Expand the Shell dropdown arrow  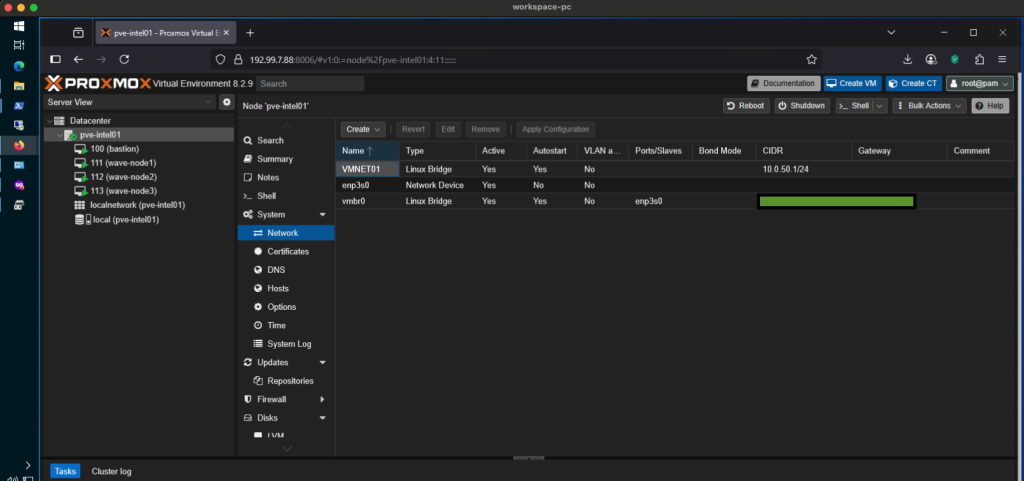tap(880, 106)
